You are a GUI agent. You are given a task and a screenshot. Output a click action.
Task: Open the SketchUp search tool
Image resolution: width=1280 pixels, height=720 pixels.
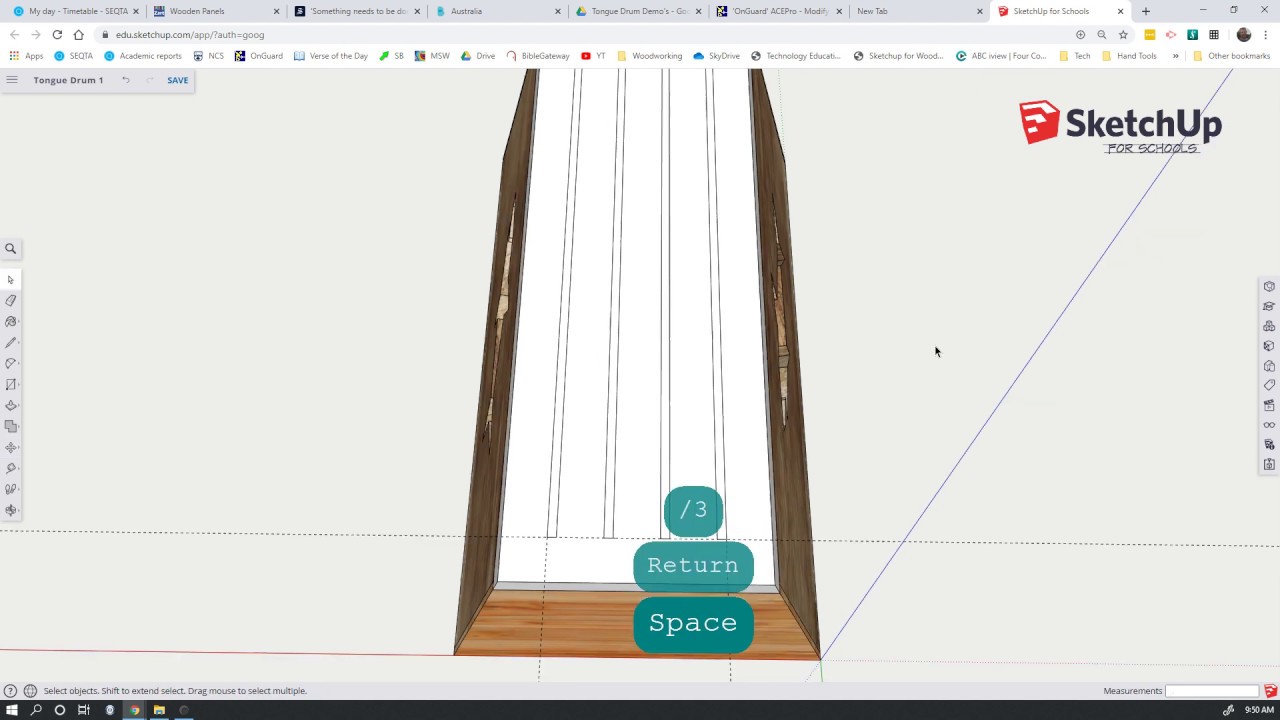11,249
